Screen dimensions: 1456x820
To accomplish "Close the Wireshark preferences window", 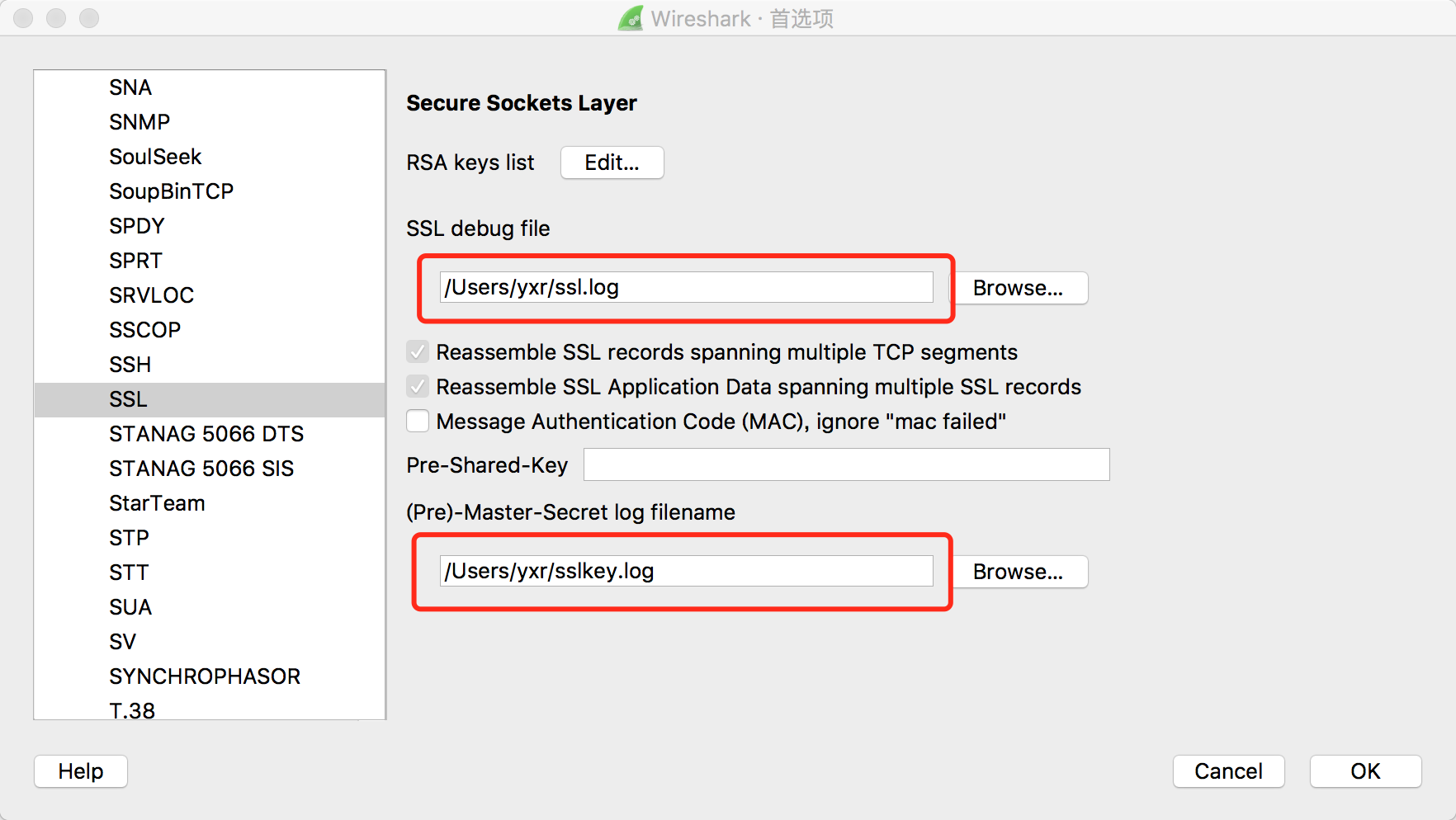I will [23, 18].
